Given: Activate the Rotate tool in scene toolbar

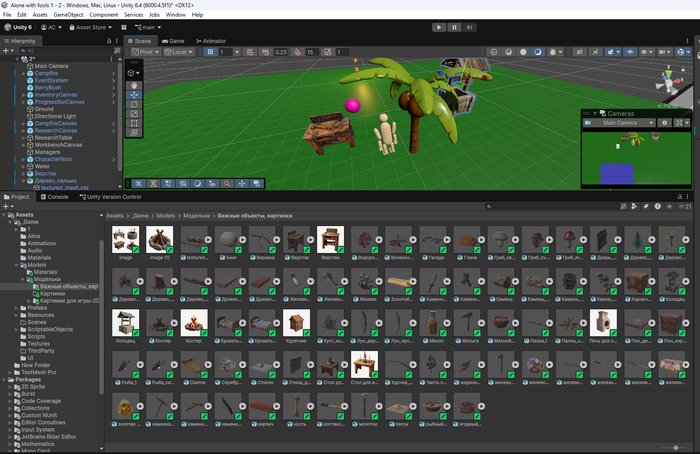Looking at the screenshot, I should coord(134,104).
